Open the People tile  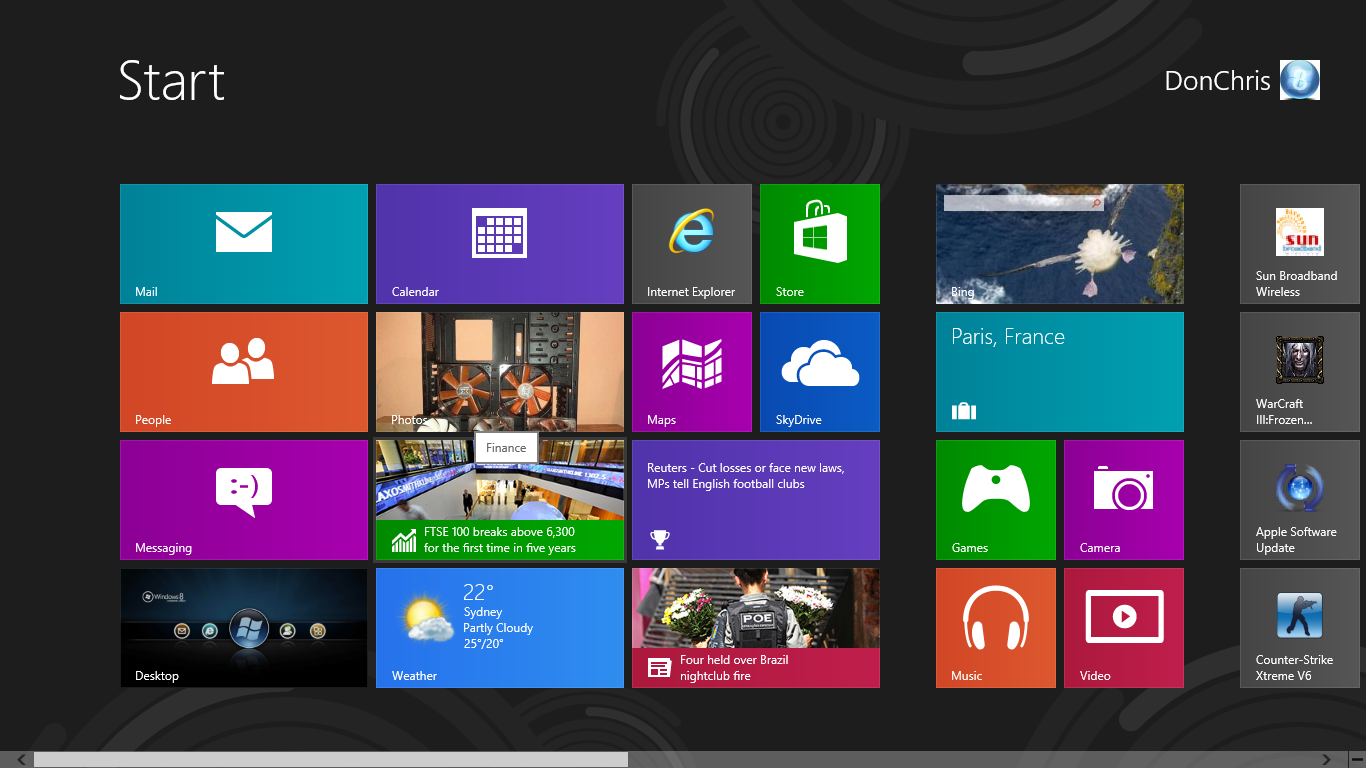(244, 372)
